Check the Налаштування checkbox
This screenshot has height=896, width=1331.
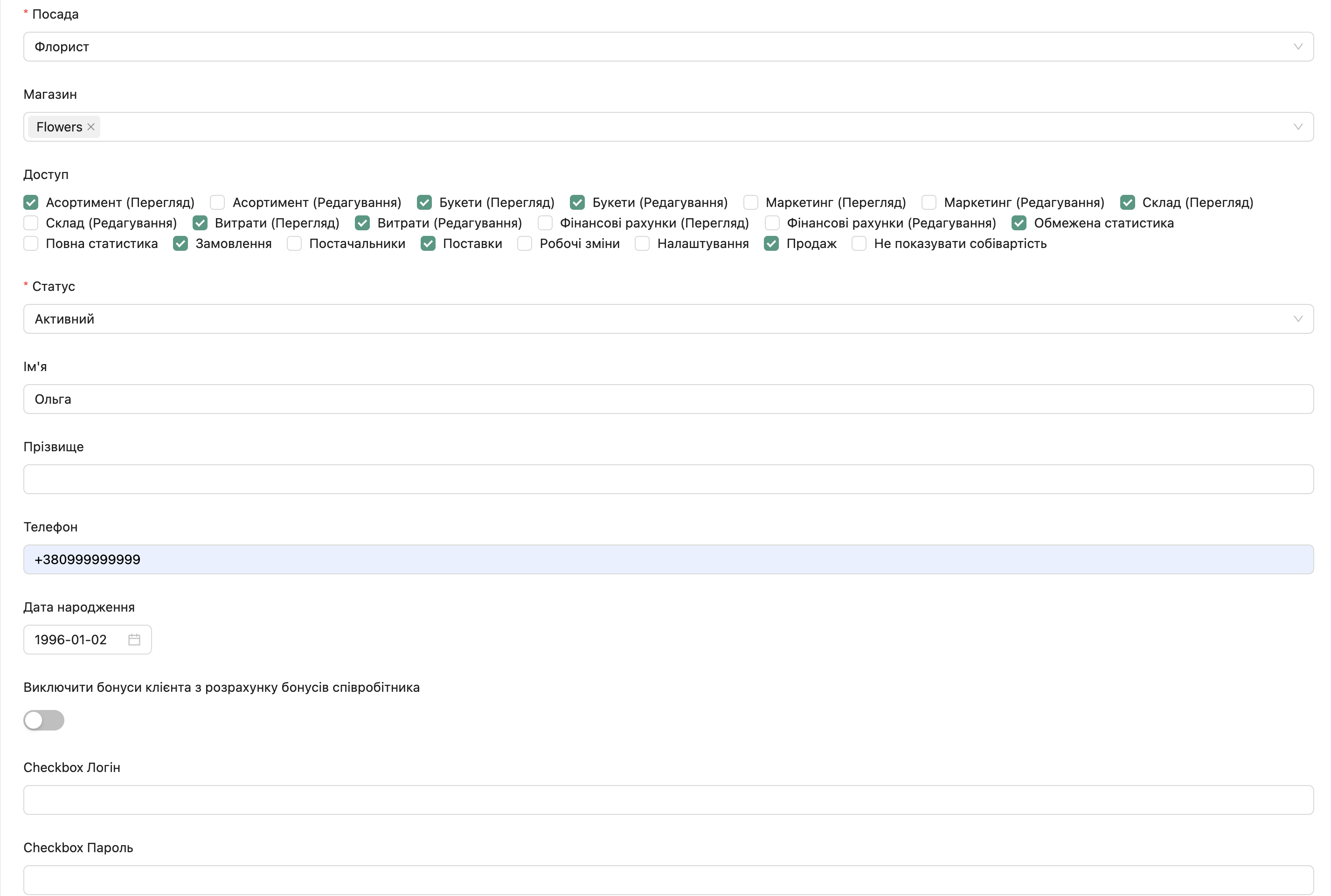642,243
